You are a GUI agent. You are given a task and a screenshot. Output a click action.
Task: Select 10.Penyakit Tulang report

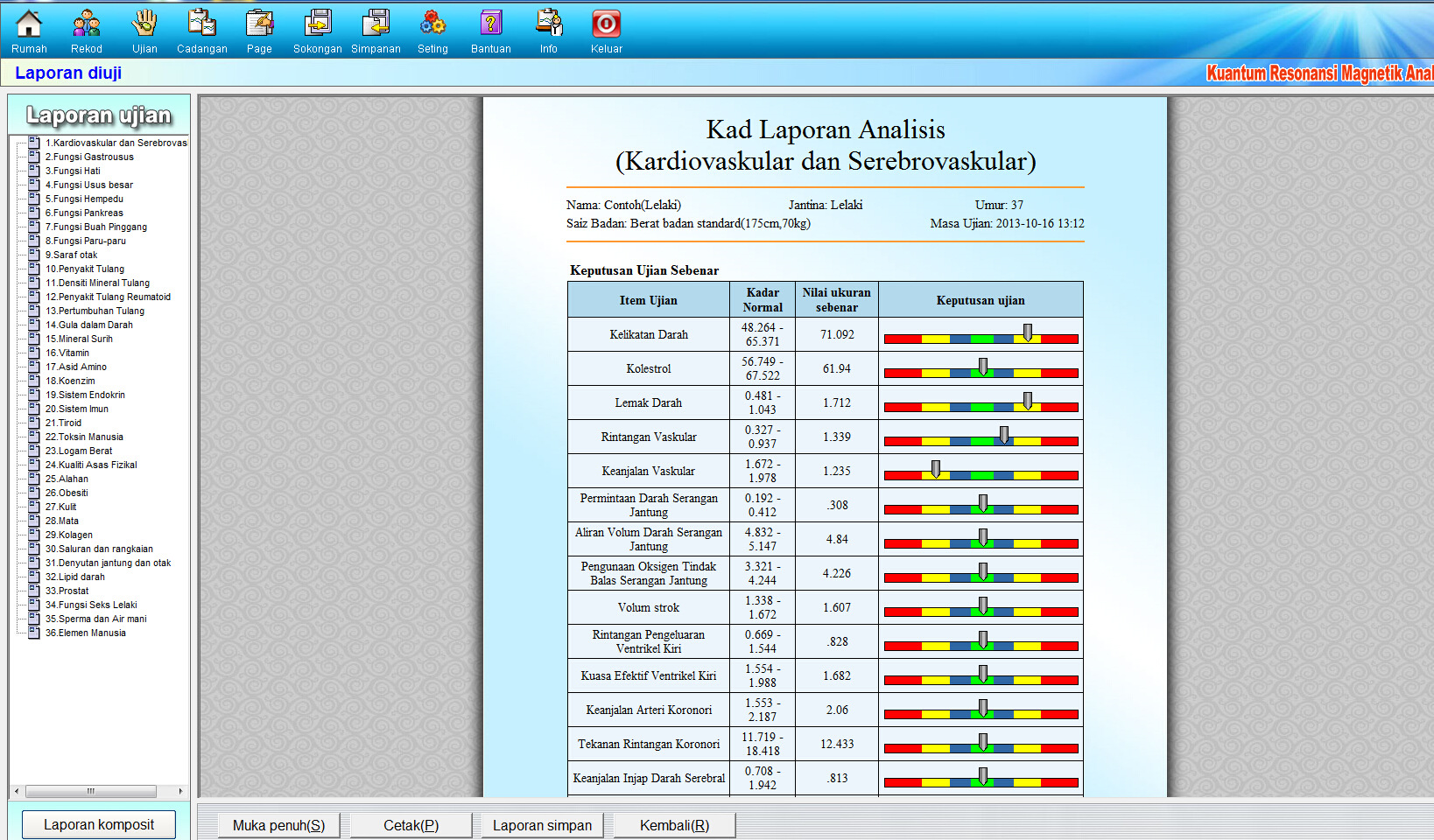[85, 269]
